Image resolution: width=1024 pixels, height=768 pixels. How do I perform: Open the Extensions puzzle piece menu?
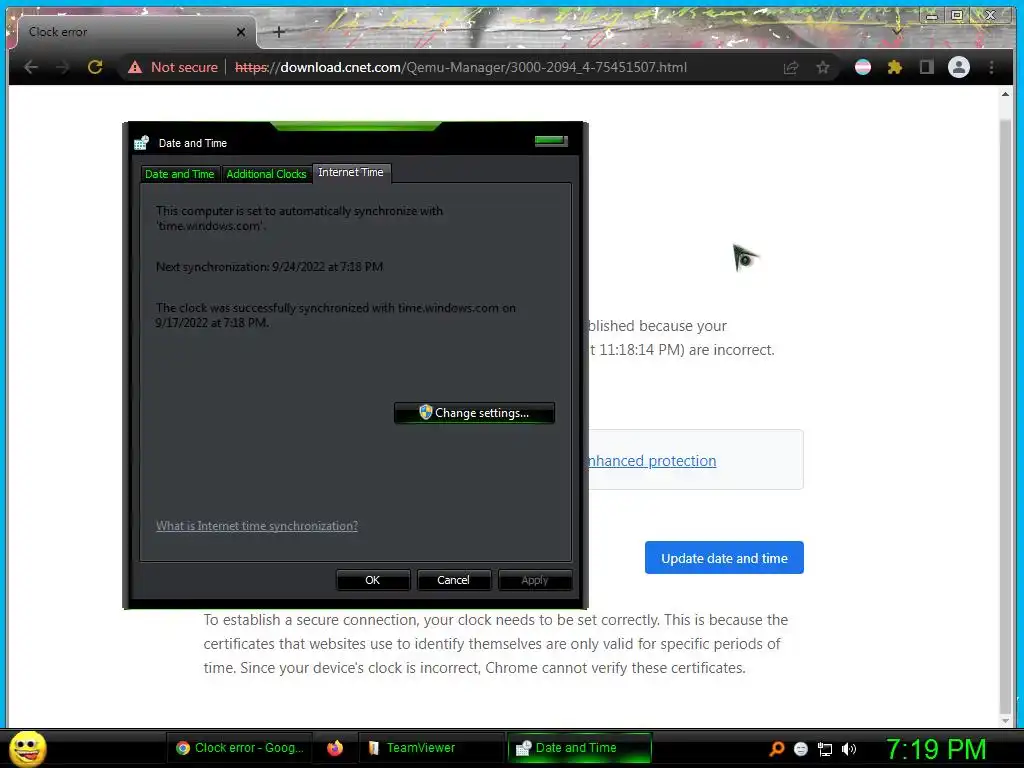click(895, 67)
